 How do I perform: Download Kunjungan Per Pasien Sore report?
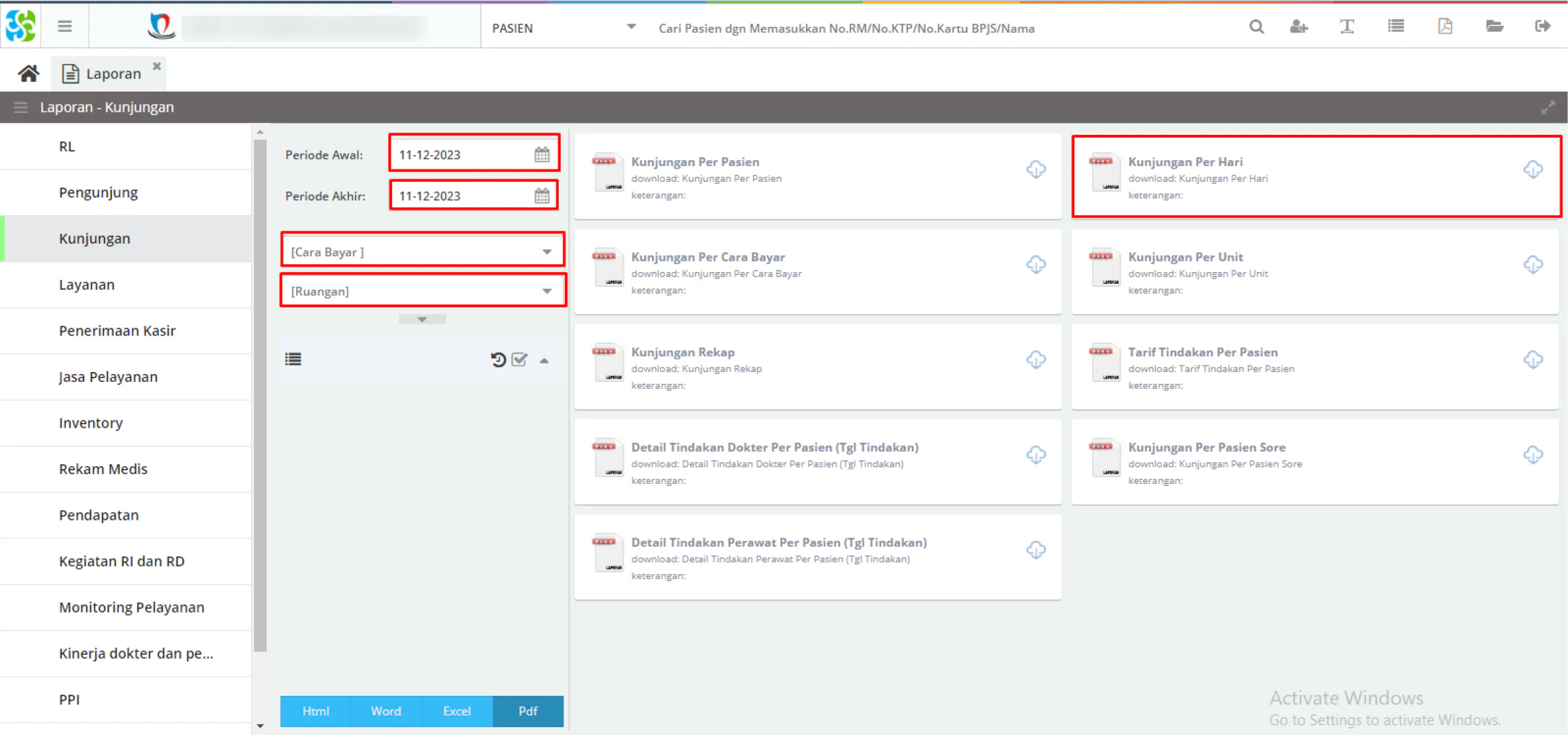coord(1533,455)
